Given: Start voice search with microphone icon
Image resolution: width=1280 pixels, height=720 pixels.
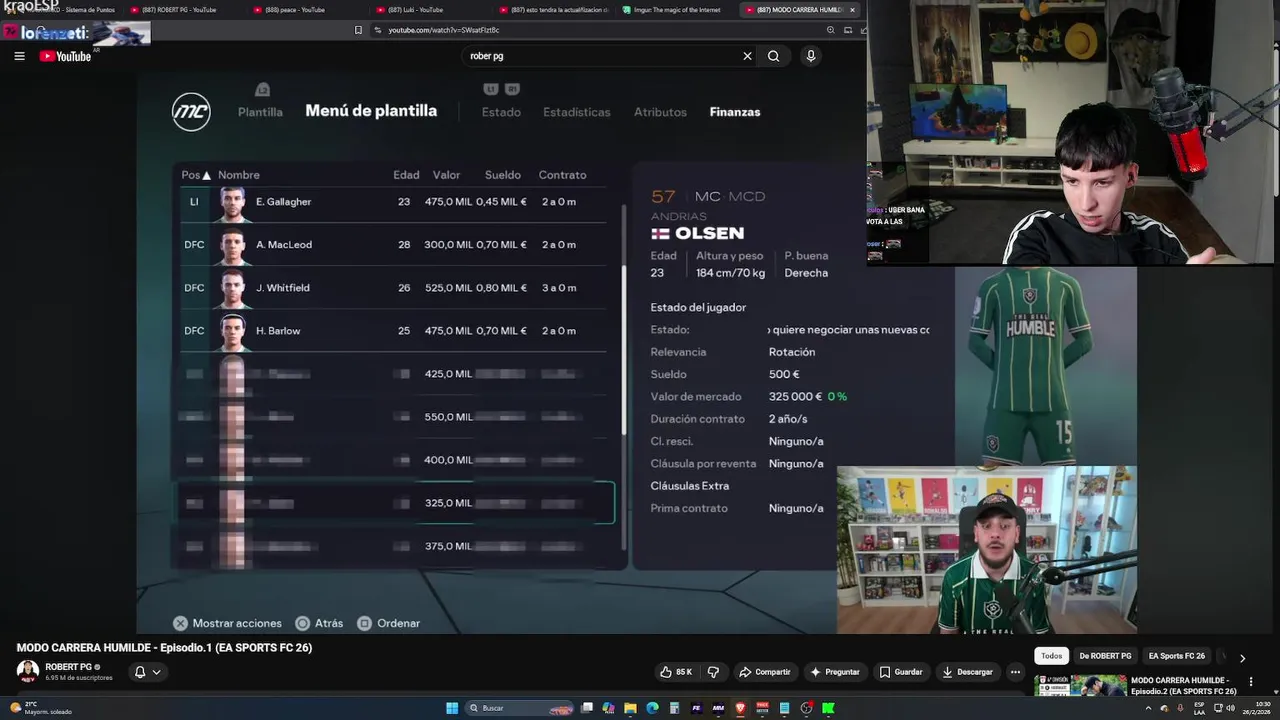Looking at the screenshot, I should pos(811,56).
